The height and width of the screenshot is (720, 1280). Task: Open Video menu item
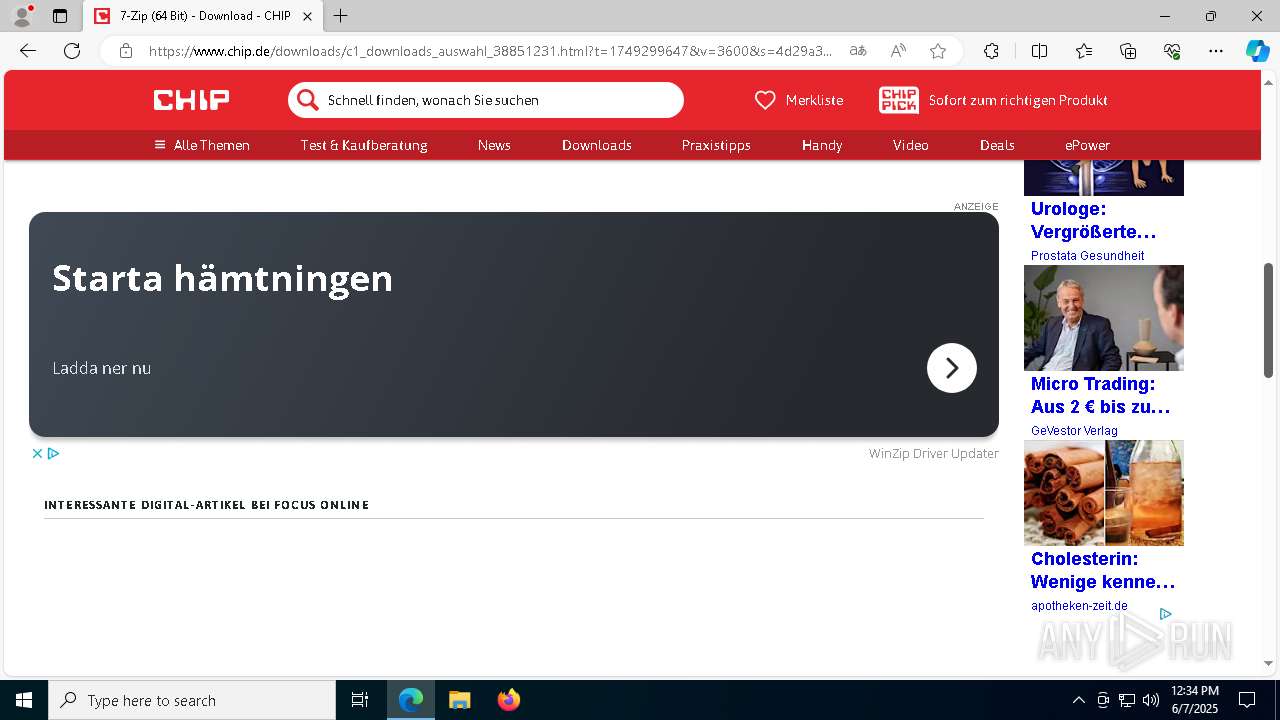tap(911, 145)
